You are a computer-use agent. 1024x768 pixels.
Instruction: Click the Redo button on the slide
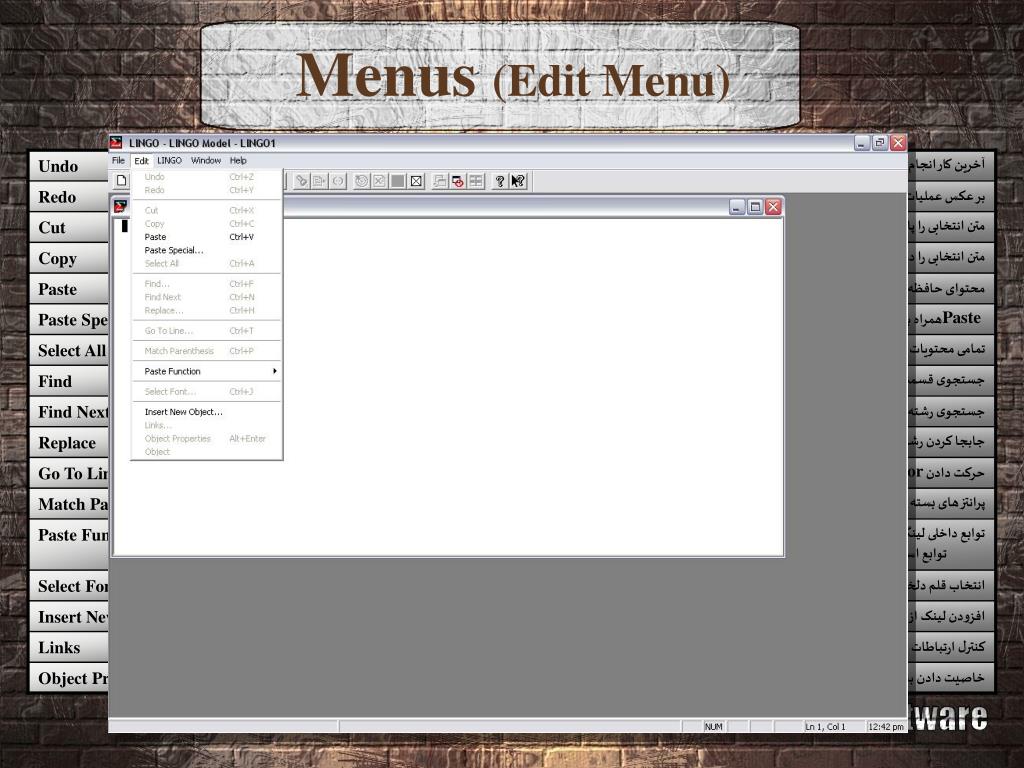[69, 197]
